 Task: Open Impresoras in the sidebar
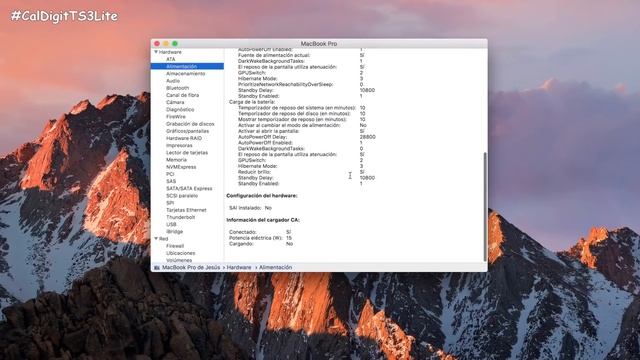tap(179, 145)
